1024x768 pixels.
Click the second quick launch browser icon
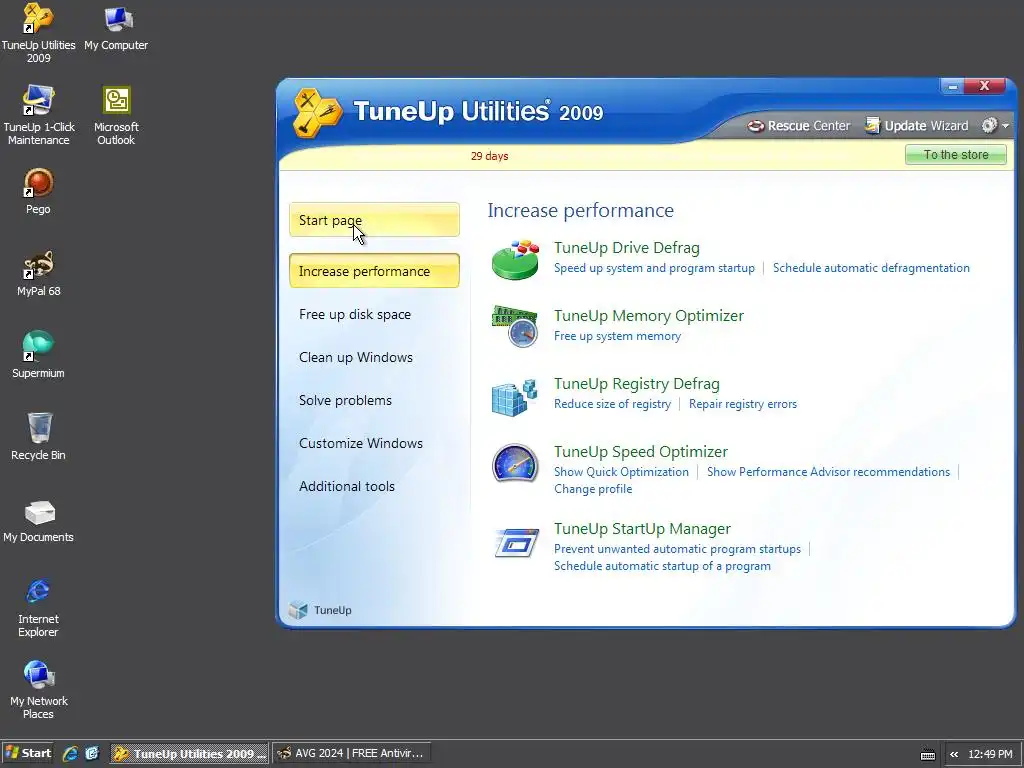(92, 754)
